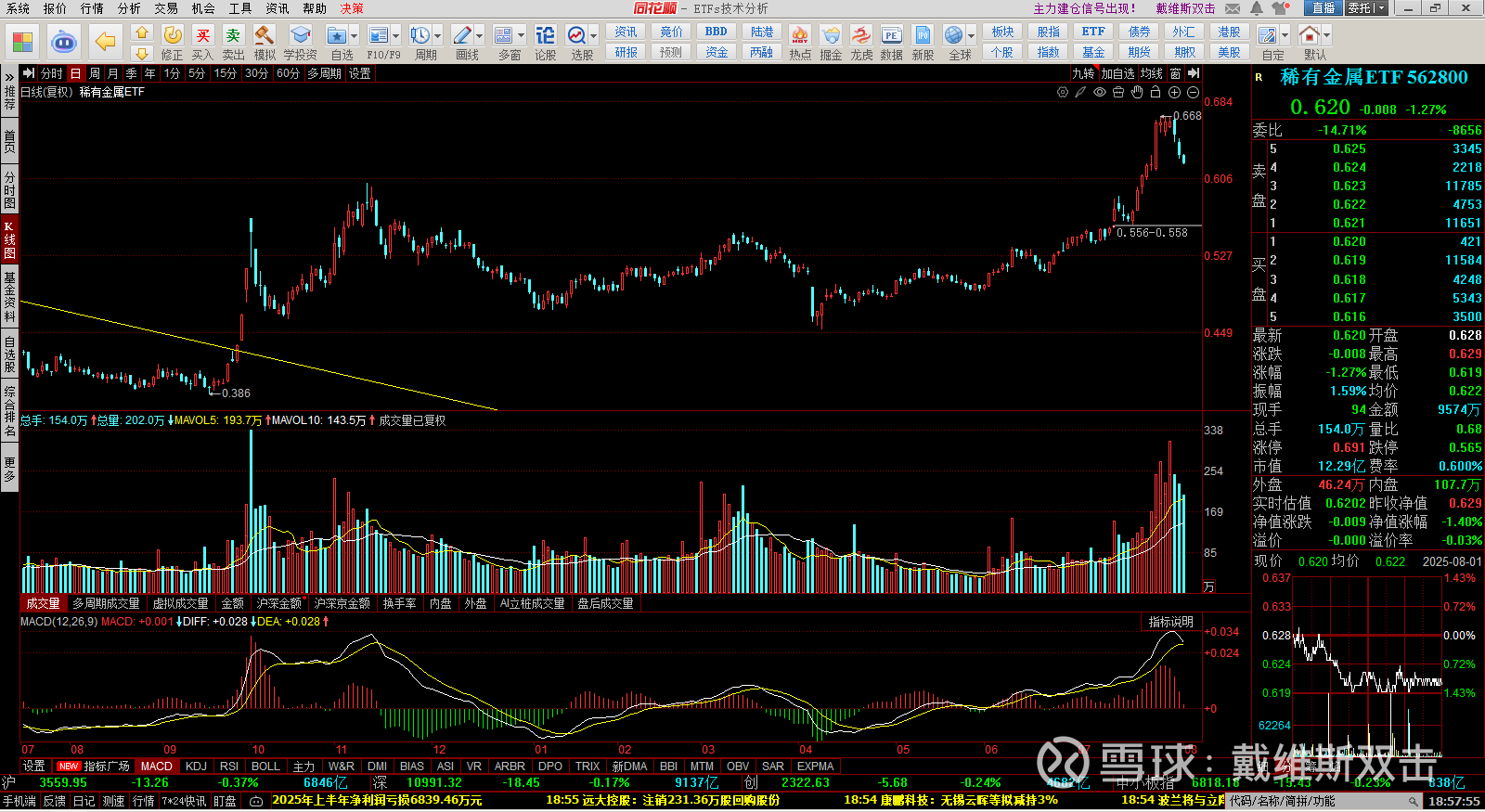
Task: Open the 行情 menu
Action: coord(92,8)
